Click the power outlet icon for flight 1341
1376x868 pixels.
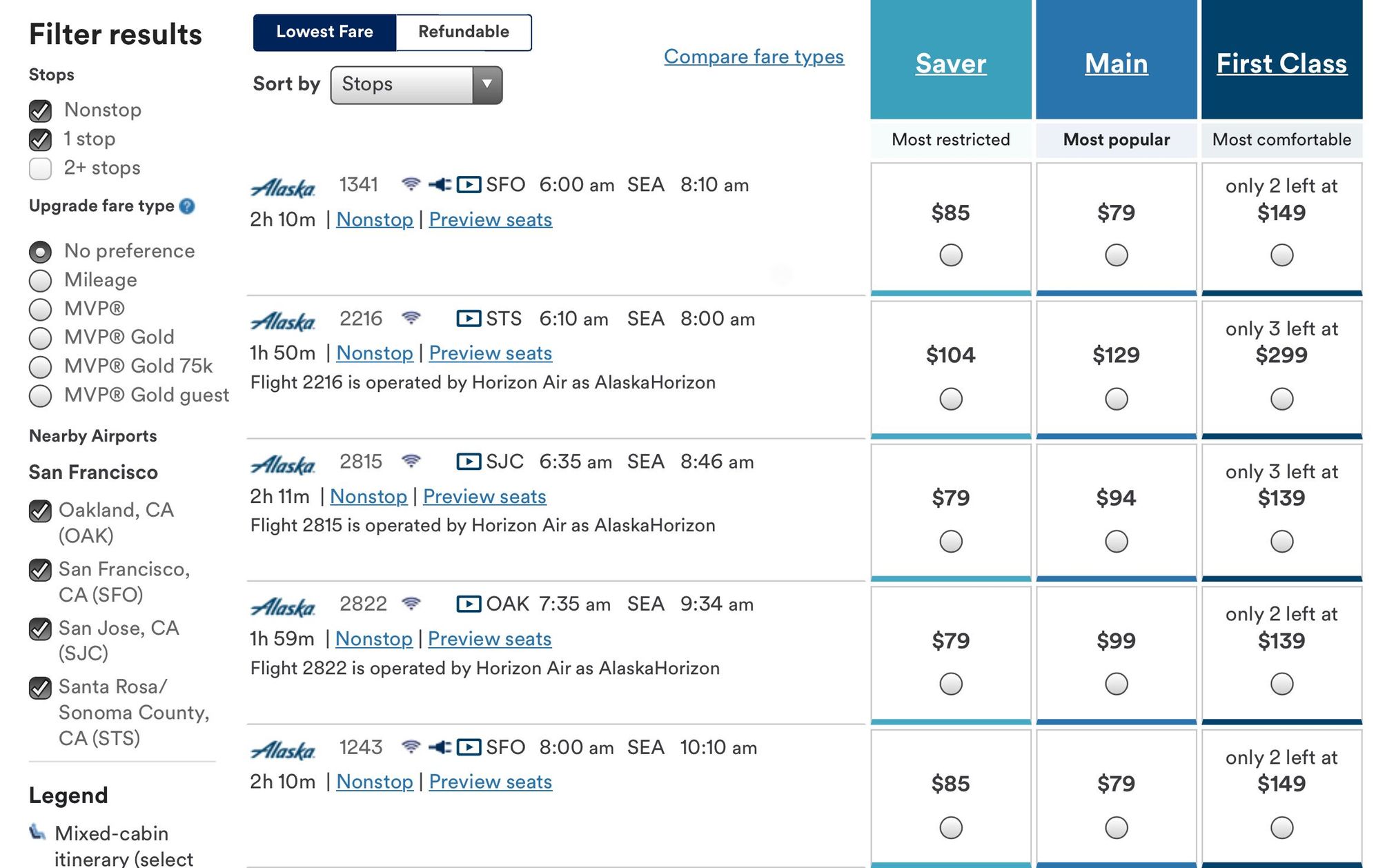click(x=440, y=184)
